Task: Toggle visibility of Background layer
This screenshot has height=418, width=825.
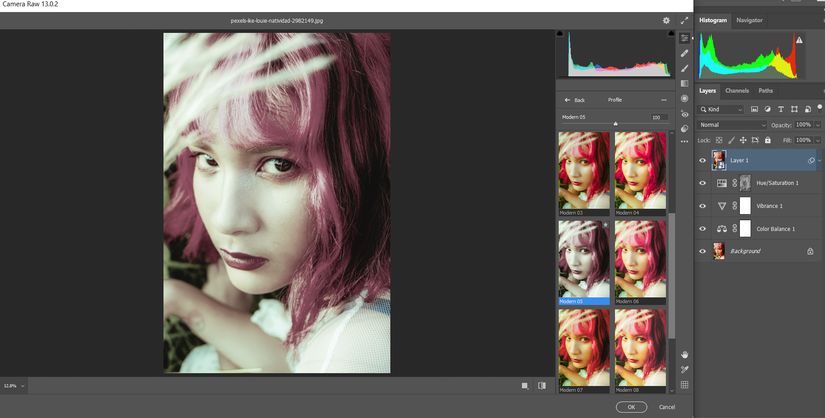Action: point(702,252)
